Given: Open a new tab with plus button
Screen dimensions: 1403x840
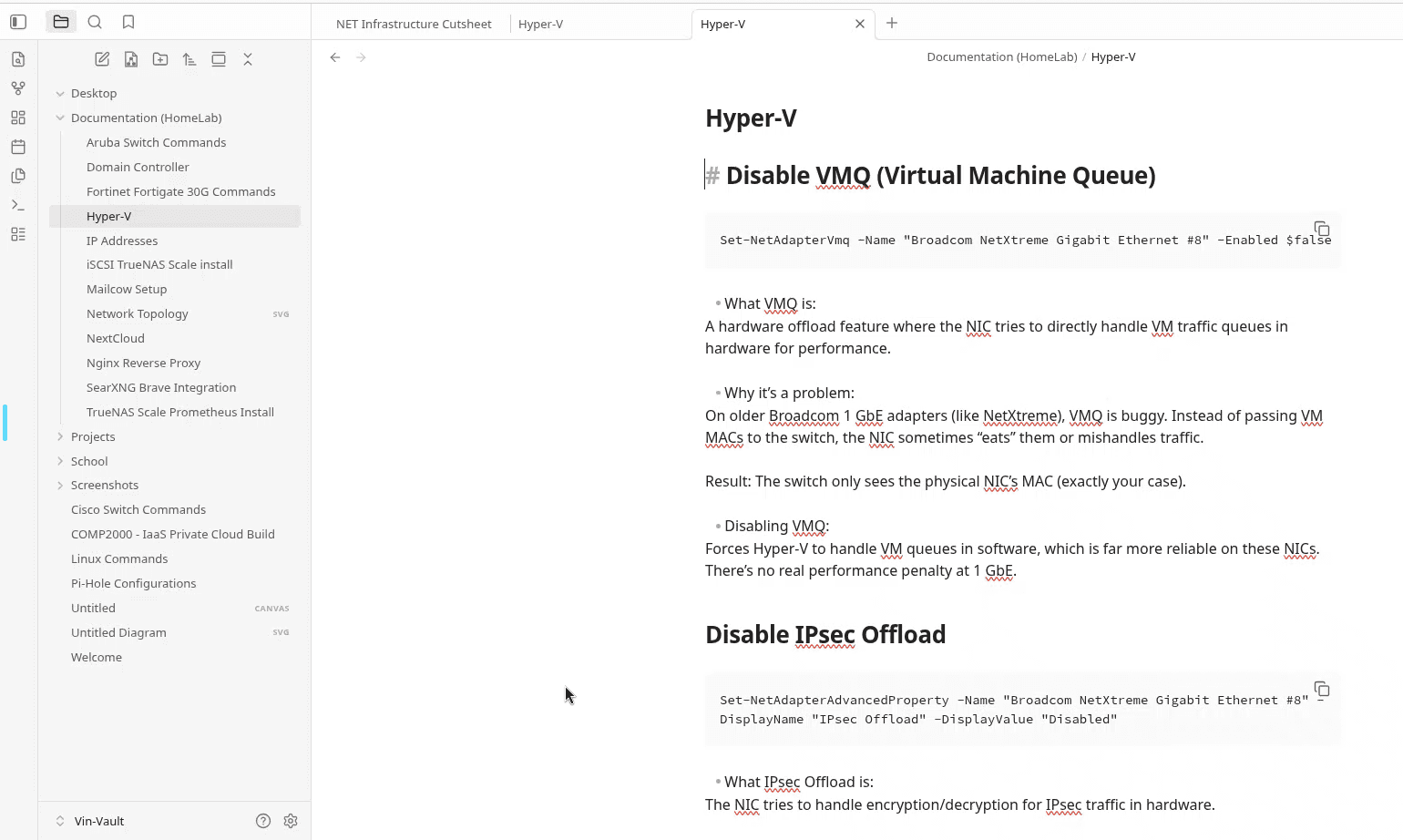Looking at the screenshot, I should 892,23.
